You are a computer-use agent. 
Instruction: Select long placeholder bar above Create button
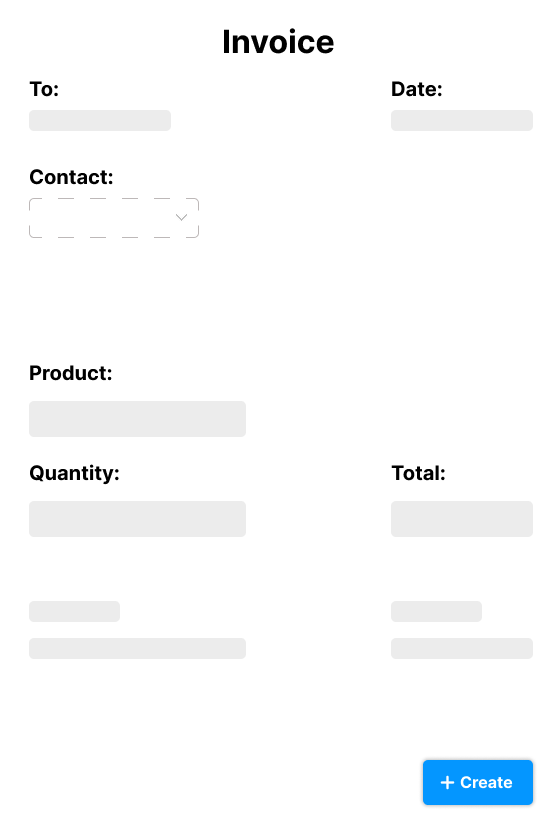462,648
